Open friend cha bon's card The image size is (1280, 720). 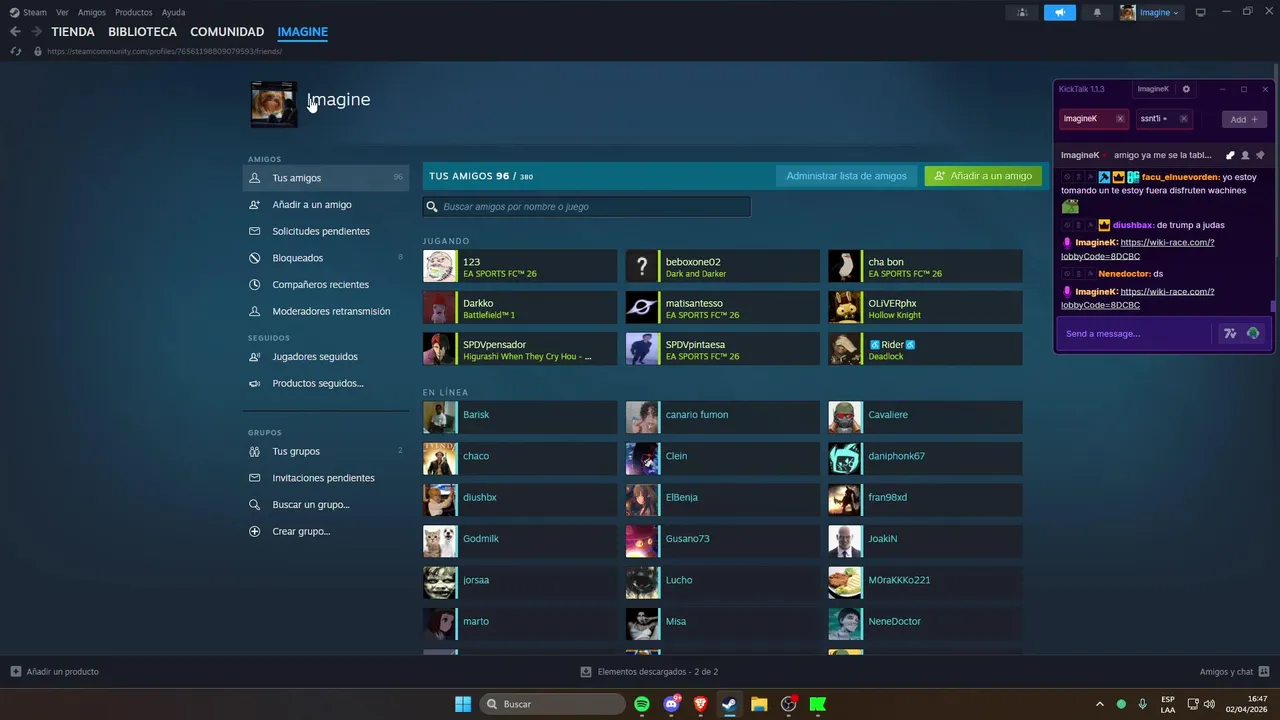[925, 267]
